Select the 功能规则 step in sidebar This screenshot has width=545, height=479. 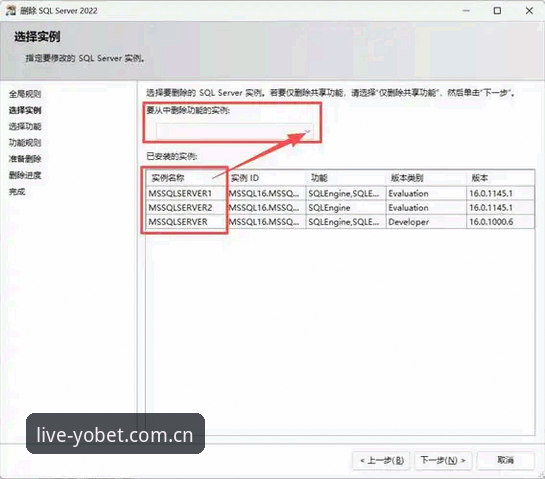pyautogui.click(x=25, y=143)
